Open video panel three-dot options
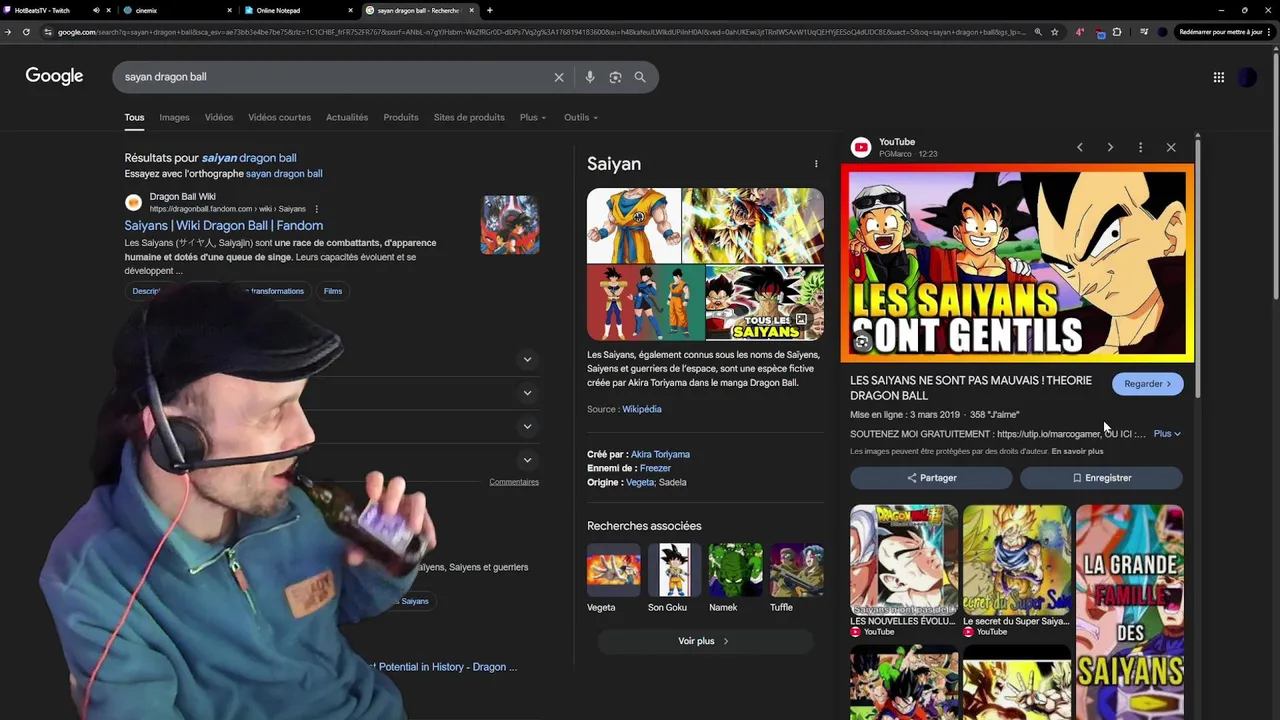 (1140, 147)
